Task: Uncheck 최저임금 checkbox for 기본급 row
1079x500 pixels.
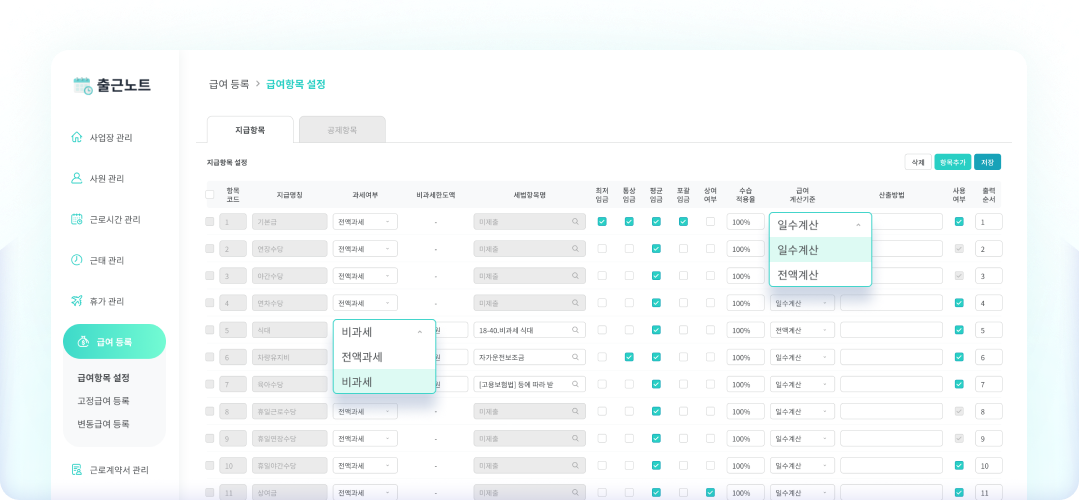Action: coord(602,222)
